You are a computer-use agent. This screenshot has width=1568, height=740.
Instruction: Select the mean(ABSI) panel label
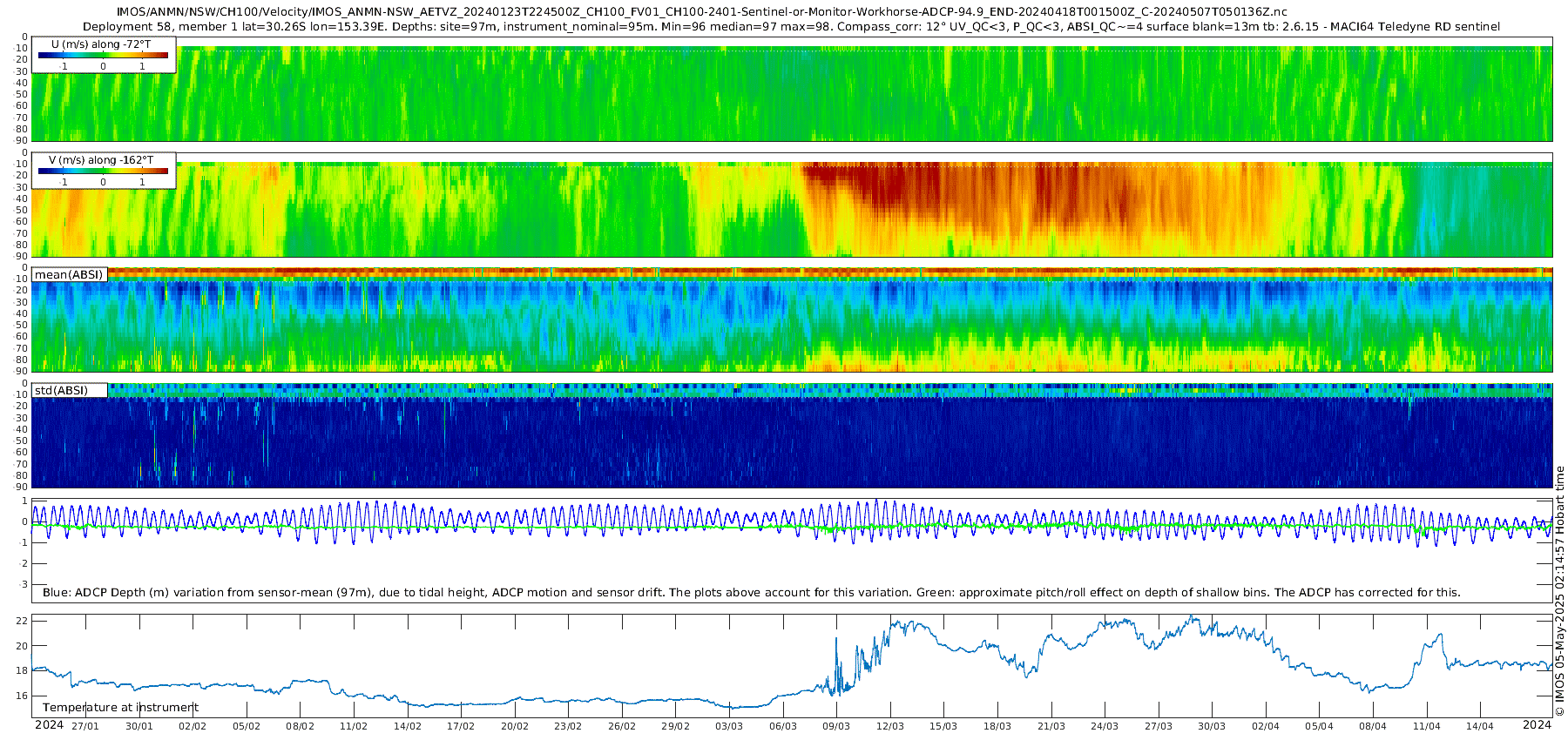(x=69, y=274)
